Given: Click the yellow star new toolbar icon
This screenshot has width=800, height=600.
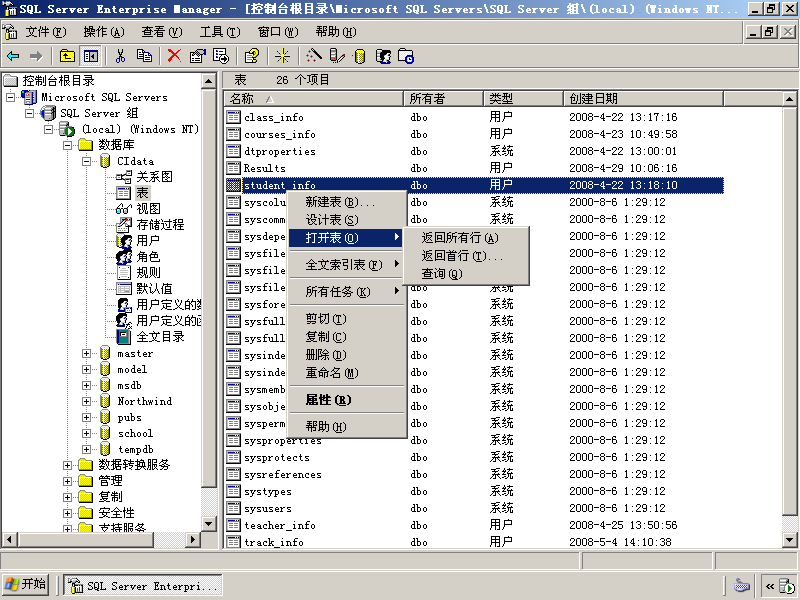Looking at the screenshot, I should 282,56.
